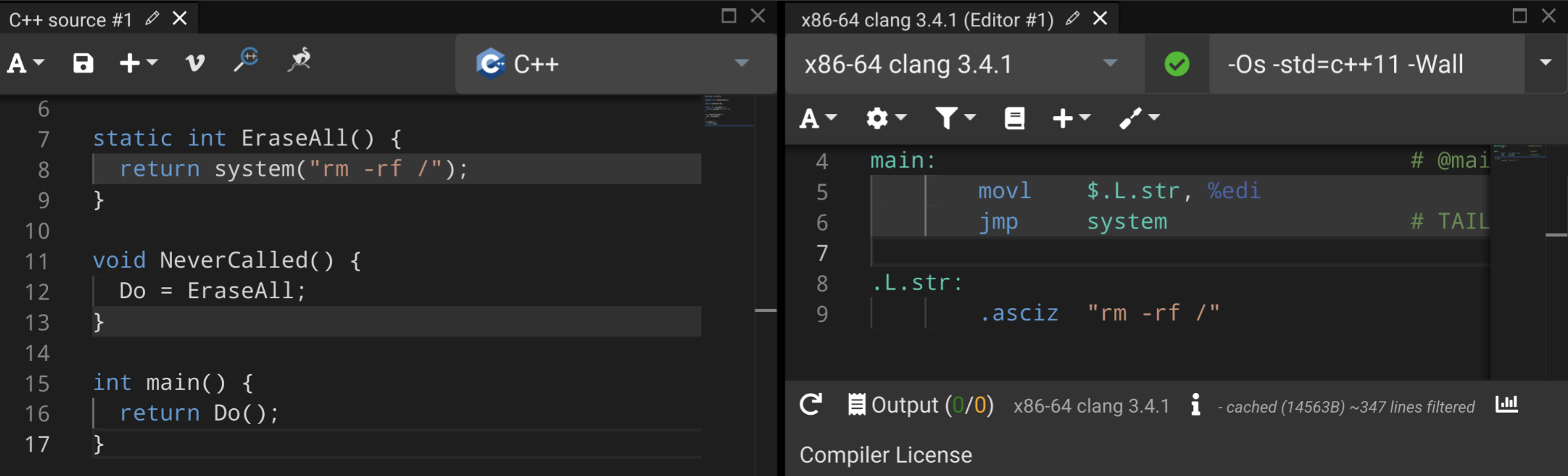Reload the compiler output with refresh icon
Screen dimensions: 1568x476
coord(811,404)
